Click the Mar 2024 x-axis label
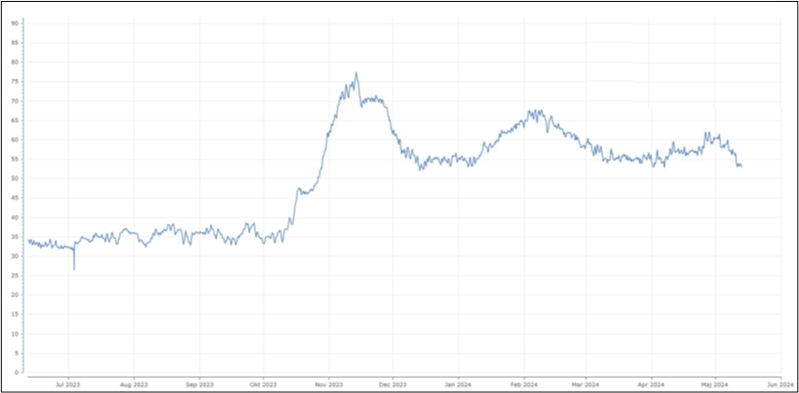Viewport: 799px width, 393px height. coord(585,383)
